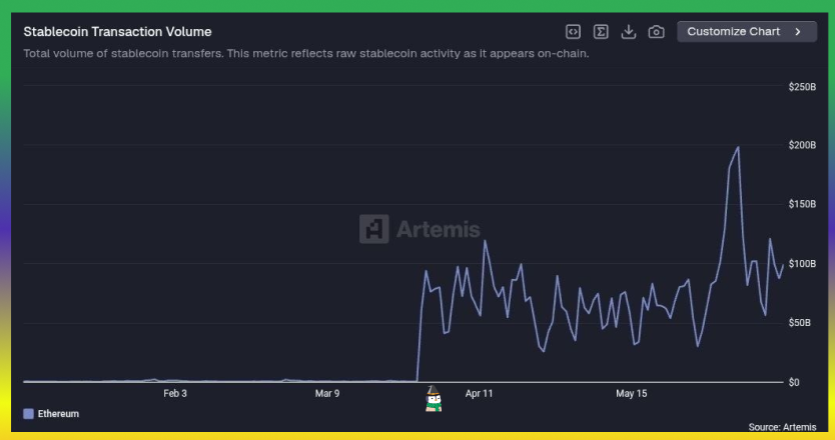Select the Feb 3 date label

pyautogui.click(x=175, y=393)
